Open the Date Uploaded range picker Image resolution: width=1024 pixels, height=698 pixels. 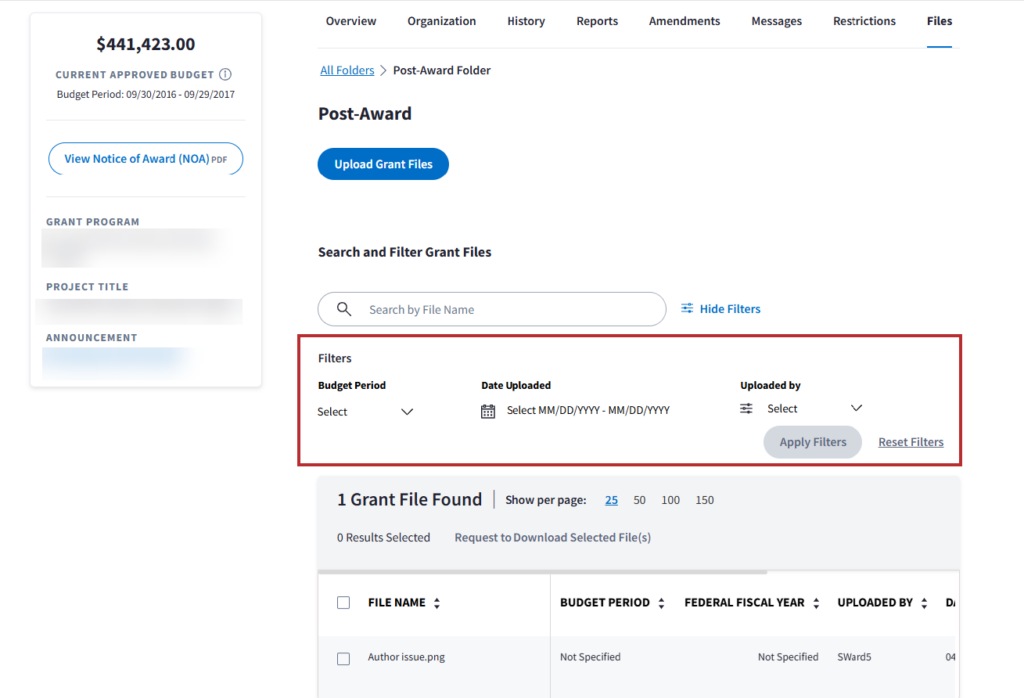[588, 411]
